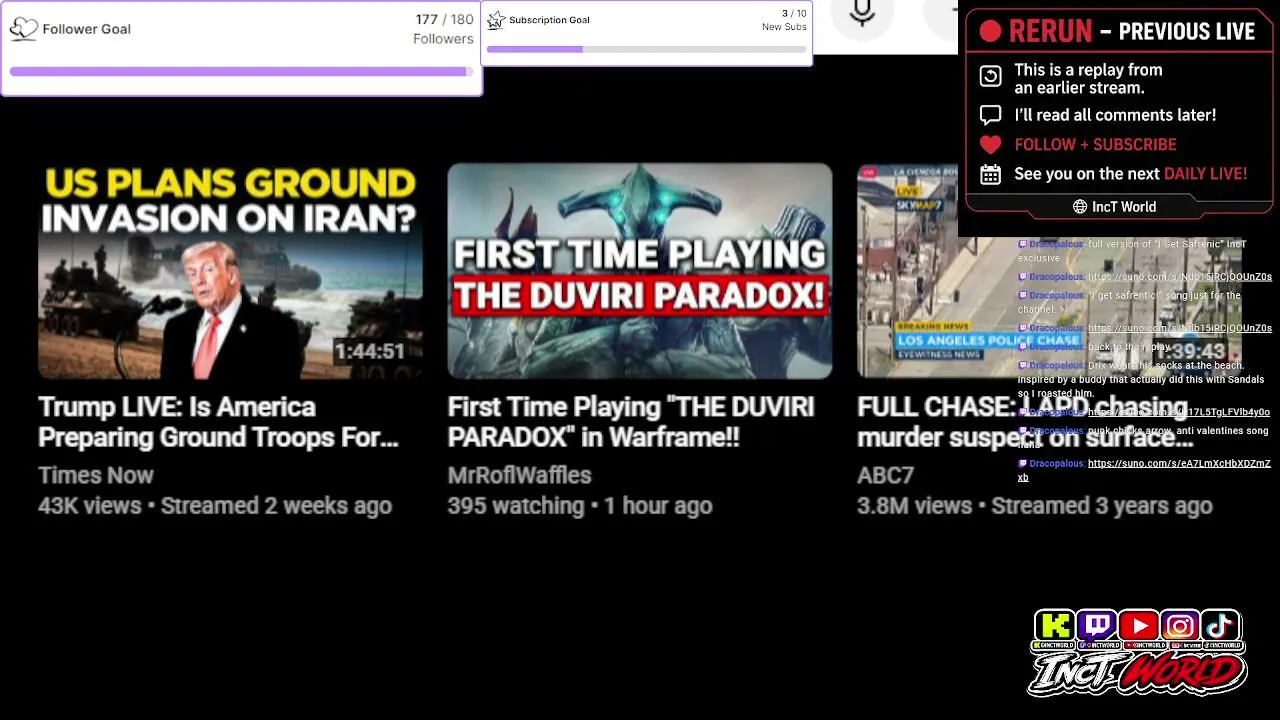The width and height of the screenshot is (1280, 720).
Task: Click the red YouTube social icon
Action: [x=1138, y=626]
